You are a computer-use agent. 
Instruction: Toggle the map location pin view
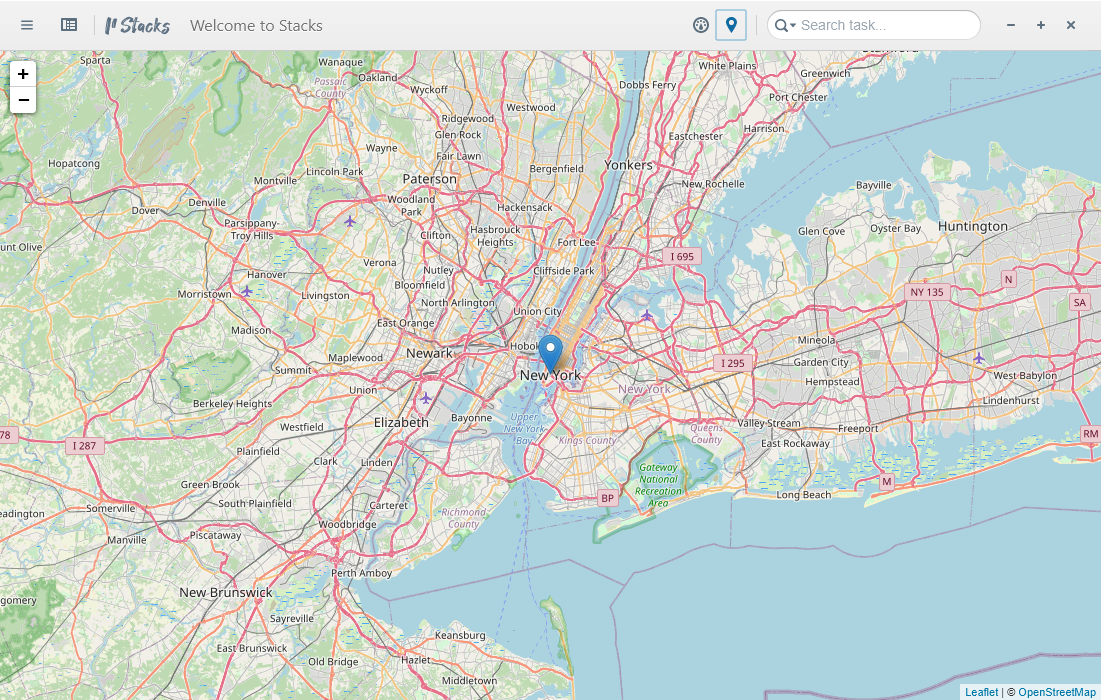(731, 25)
